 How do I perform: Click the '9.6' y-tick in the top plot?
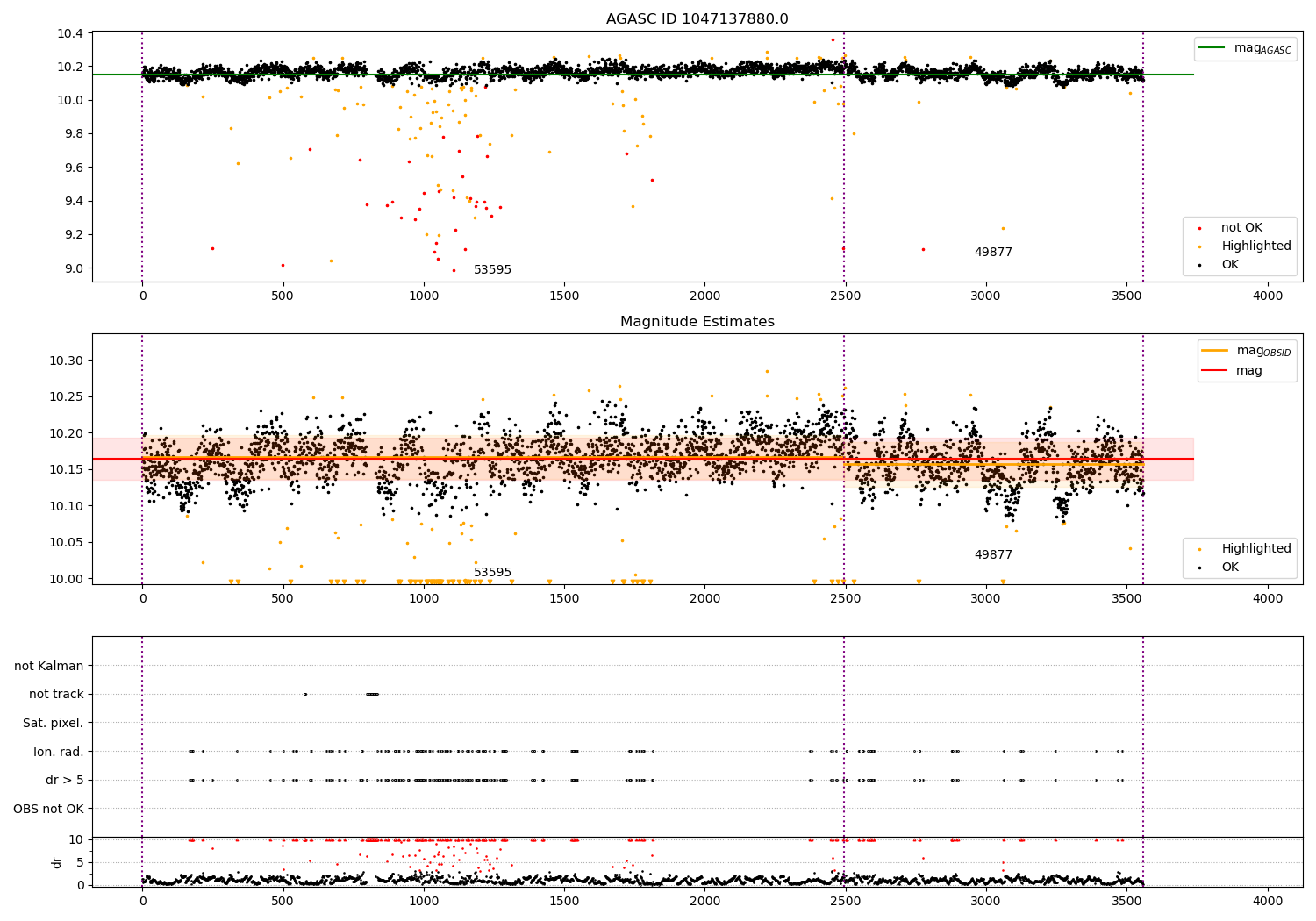coord(74,168)
